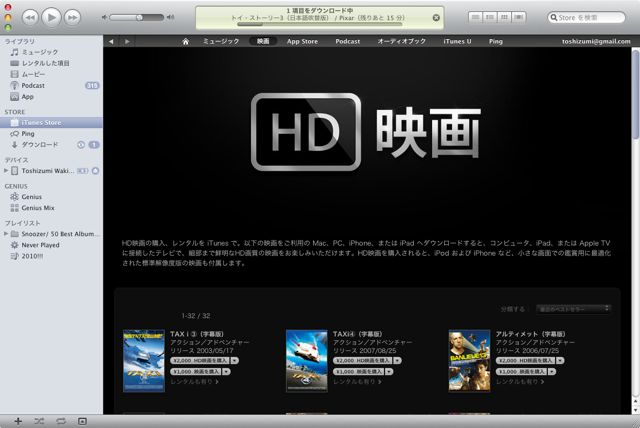640x428 pixels.
Task: Open iTunes U store tab
Action: [457, 41]
